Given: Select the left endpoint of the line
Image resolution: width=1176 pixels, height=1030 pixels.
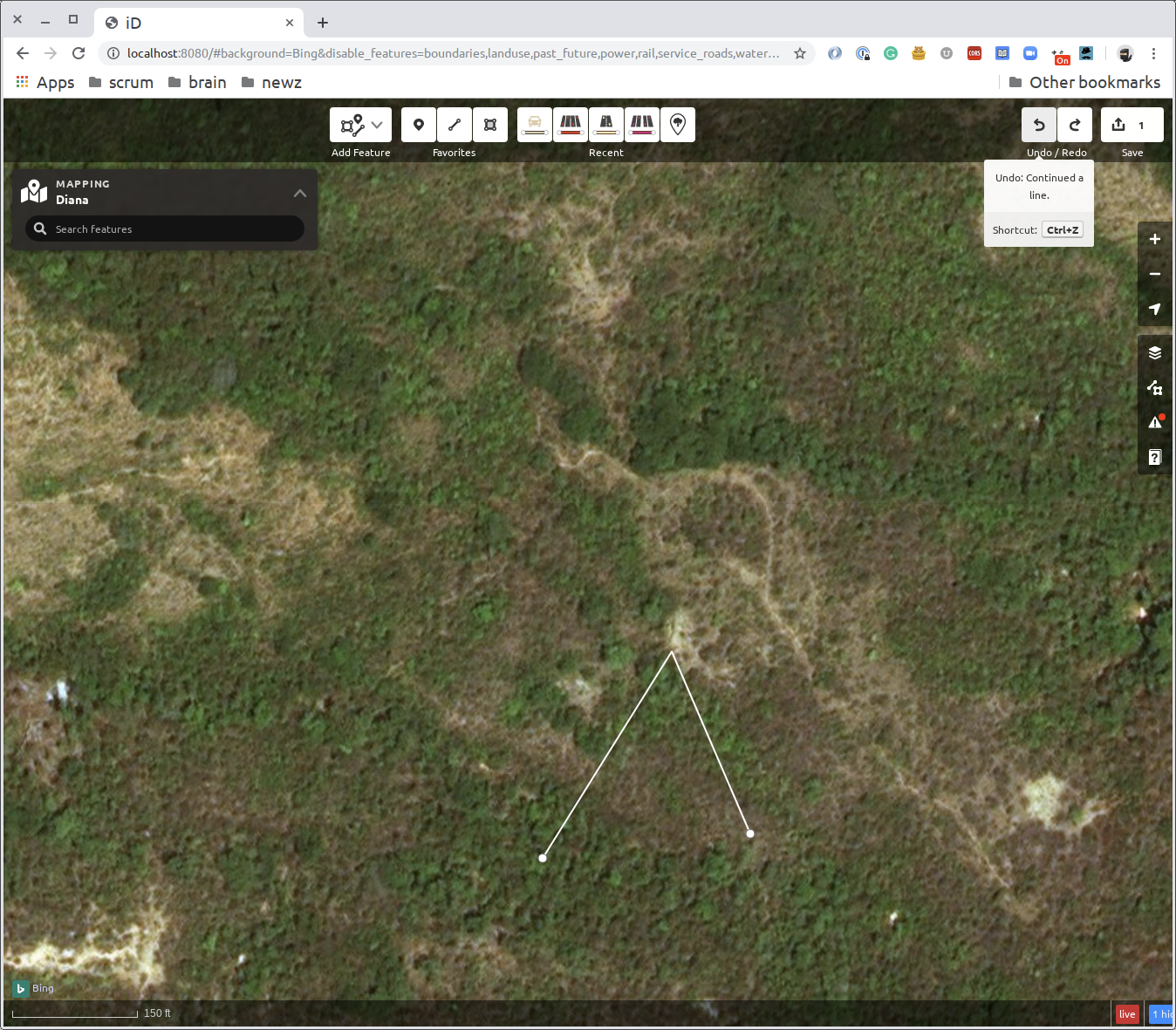Looking at the screenshot, I should [543, 858].
